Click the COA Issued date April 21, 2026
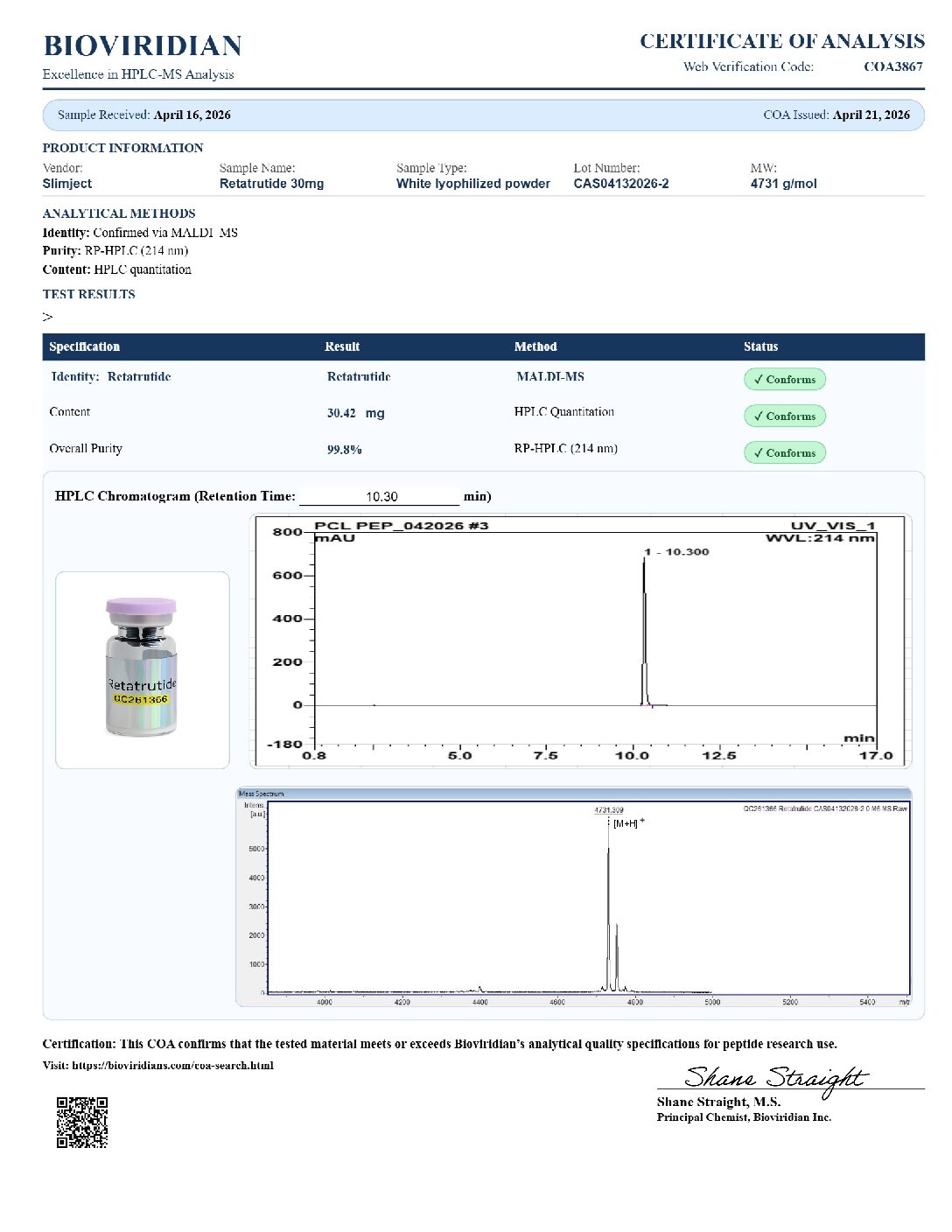This screenshot has width=952, height=1232. click(871, 115)
